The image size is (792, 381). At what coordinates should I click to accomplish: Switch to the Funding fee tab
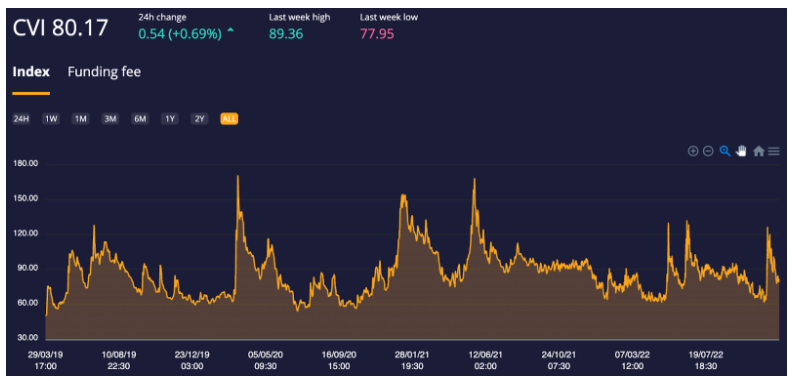coord(104,72)
